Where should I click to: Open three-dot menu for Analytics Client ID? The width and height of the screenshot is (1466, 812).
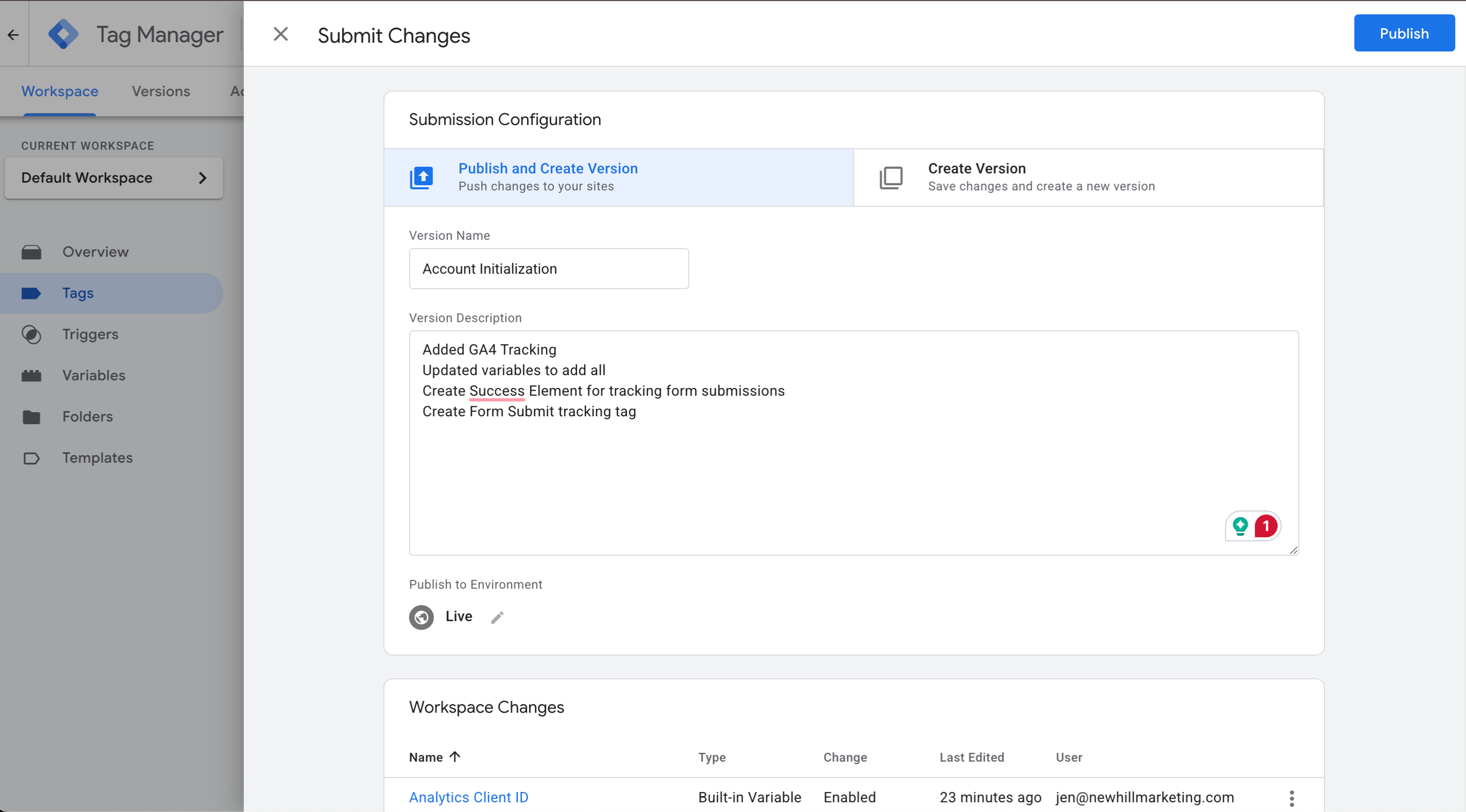tap(1291, 798)
